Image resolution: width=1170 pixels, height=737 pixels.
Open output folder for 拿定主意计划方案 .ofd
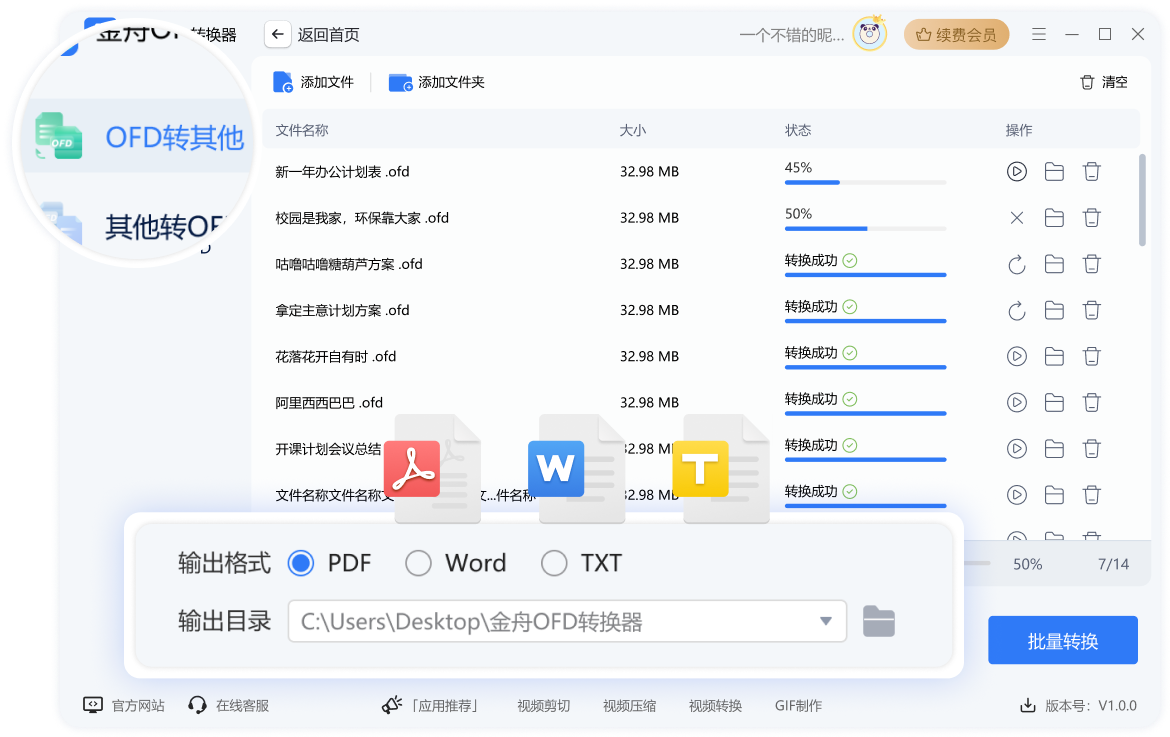click(x=1054, y=310)
